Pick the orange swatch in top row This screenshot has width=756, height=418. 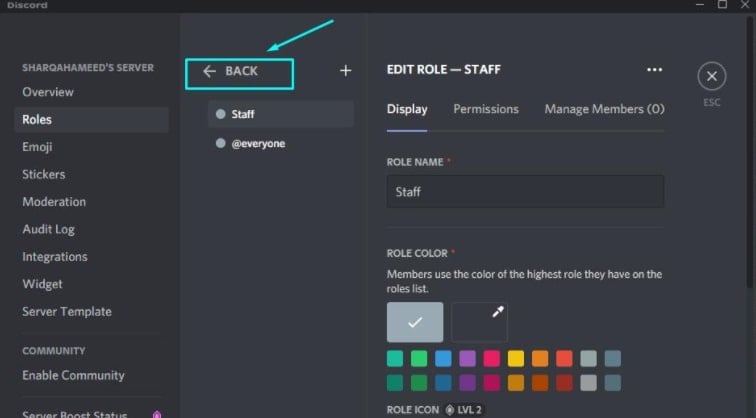(x=540, y=359)
